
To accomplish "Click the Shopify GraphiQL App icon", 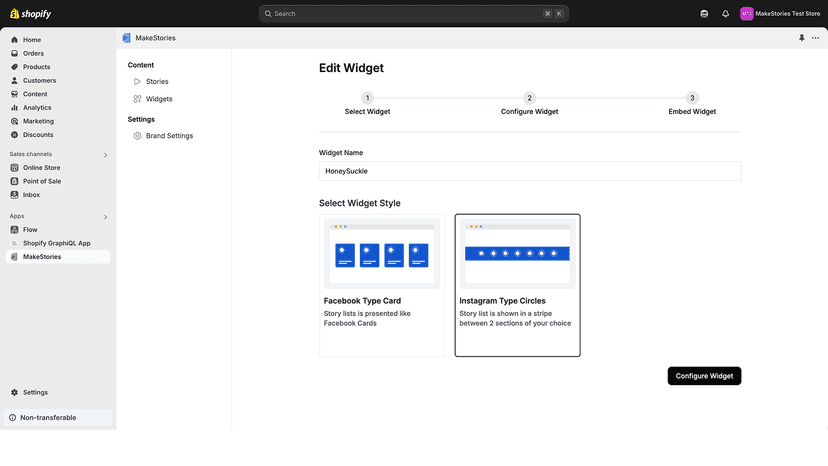I will (x=14, y=243).
